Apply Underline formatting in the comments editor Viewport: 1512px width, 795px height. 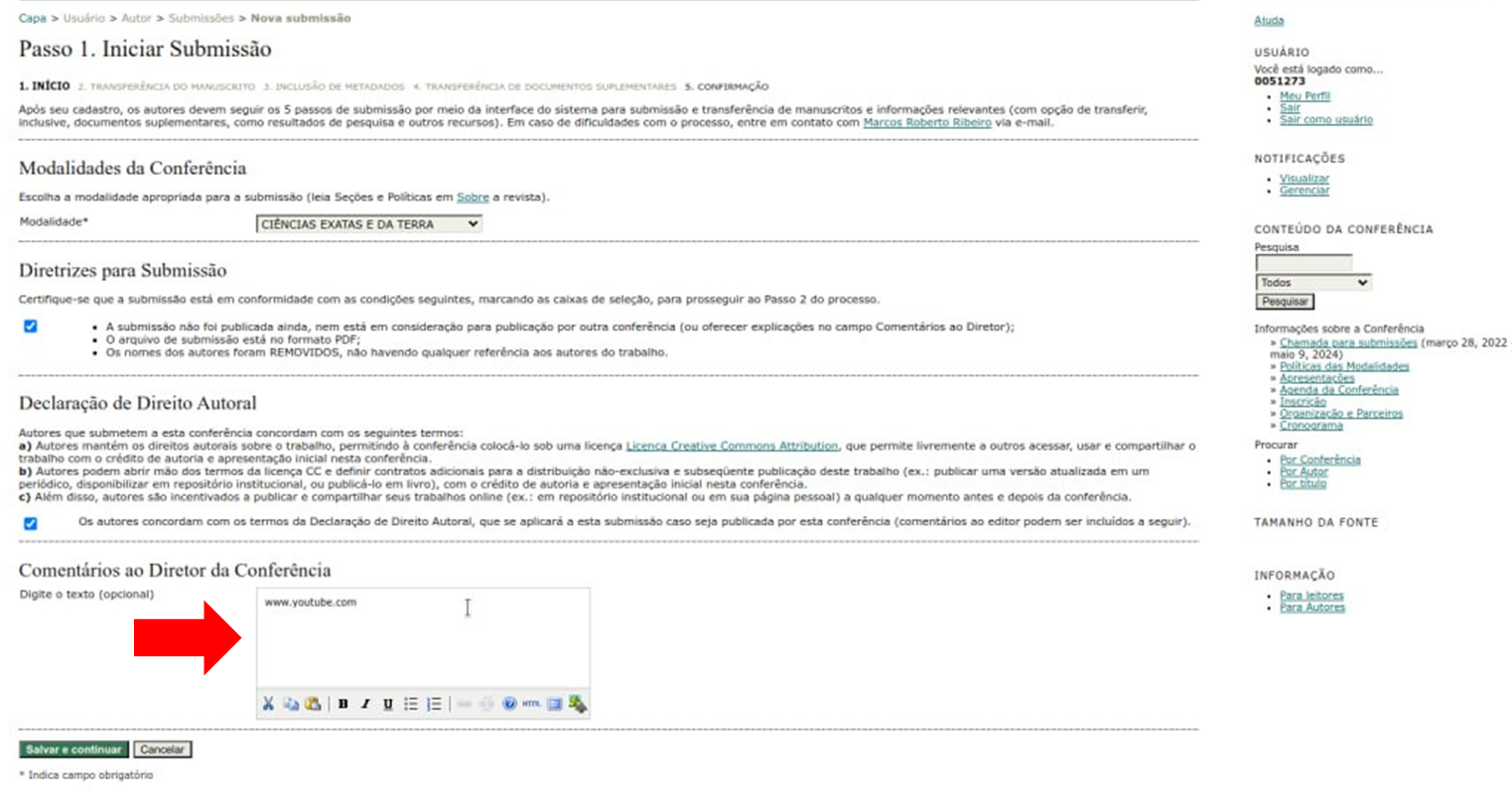coord(388,705)
